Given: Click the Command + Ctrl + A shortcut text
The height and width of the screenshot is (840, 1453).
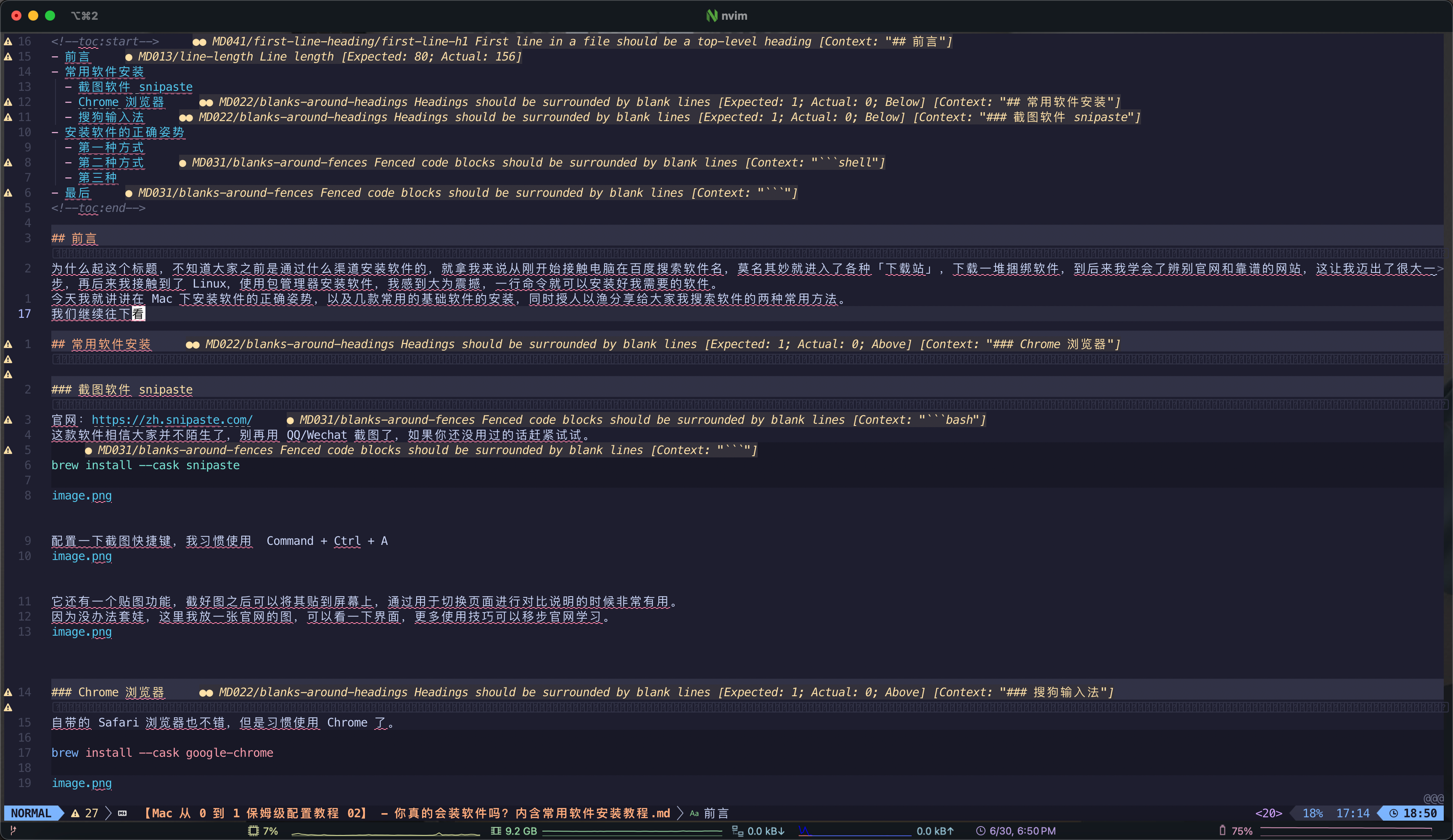Looking at the screenshot, I should click(327, 541).
